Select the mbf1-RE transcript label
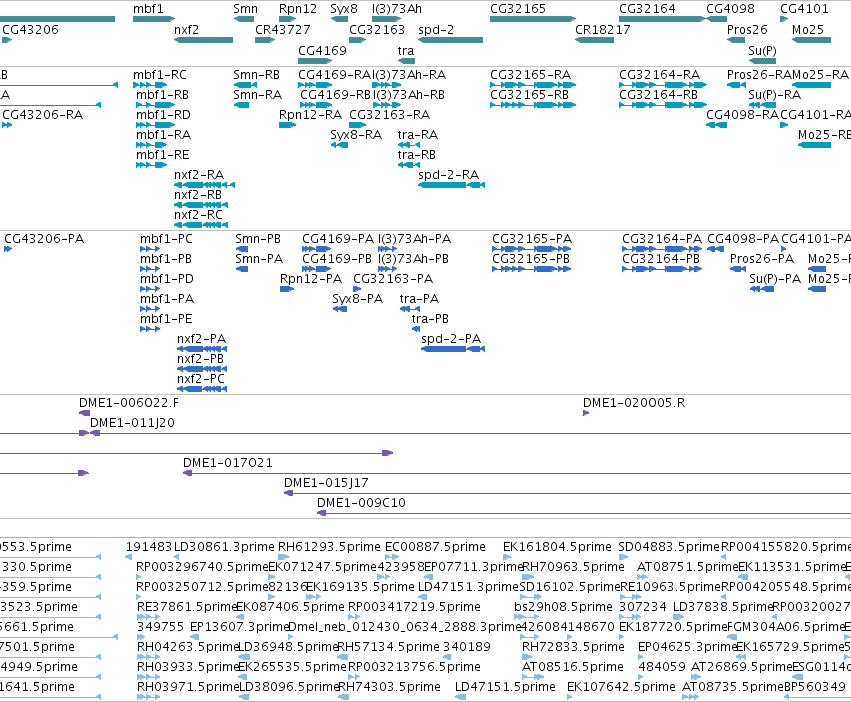This screenshot has height=702, width=851. click(162, 155)
